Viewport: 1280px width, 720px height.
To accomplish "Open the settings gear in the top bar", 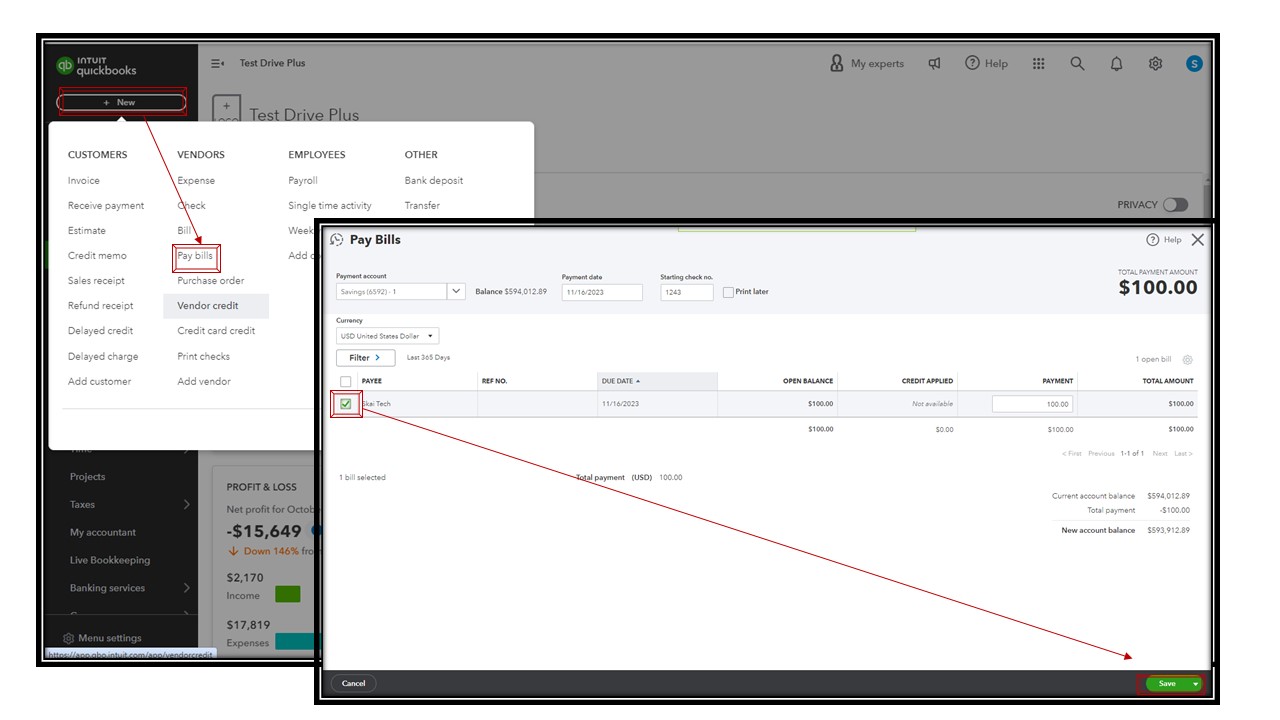I will (1155, 63).
